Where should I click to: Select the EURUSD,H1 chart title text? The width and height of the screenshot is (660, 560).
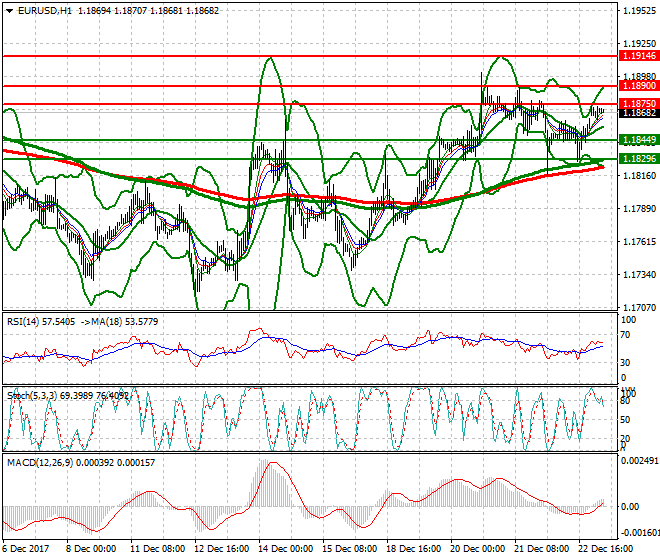click(x=45, y=11)
